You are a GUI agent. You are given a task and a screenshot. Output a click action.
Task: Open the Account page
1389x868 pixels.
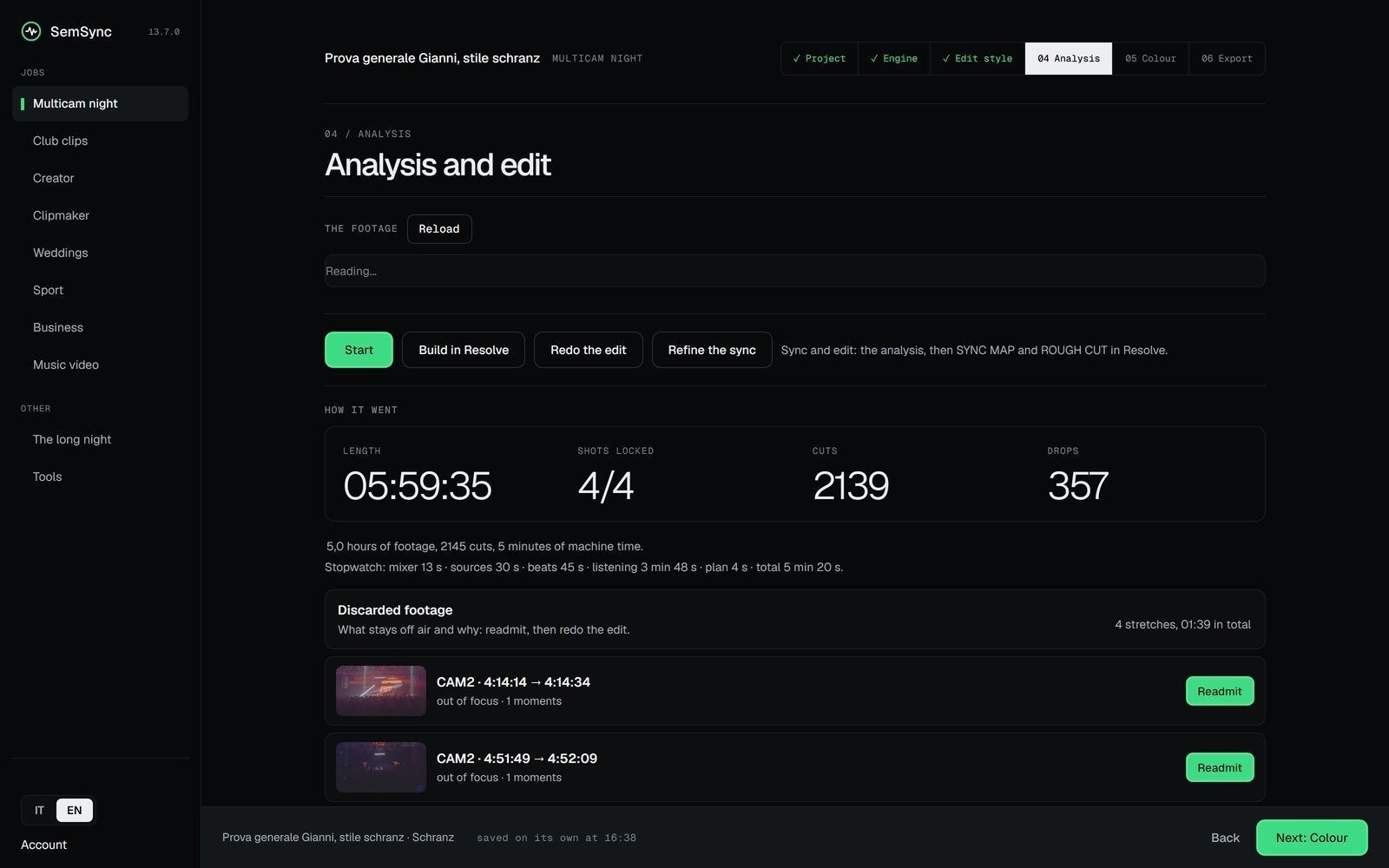click(43, 845)
